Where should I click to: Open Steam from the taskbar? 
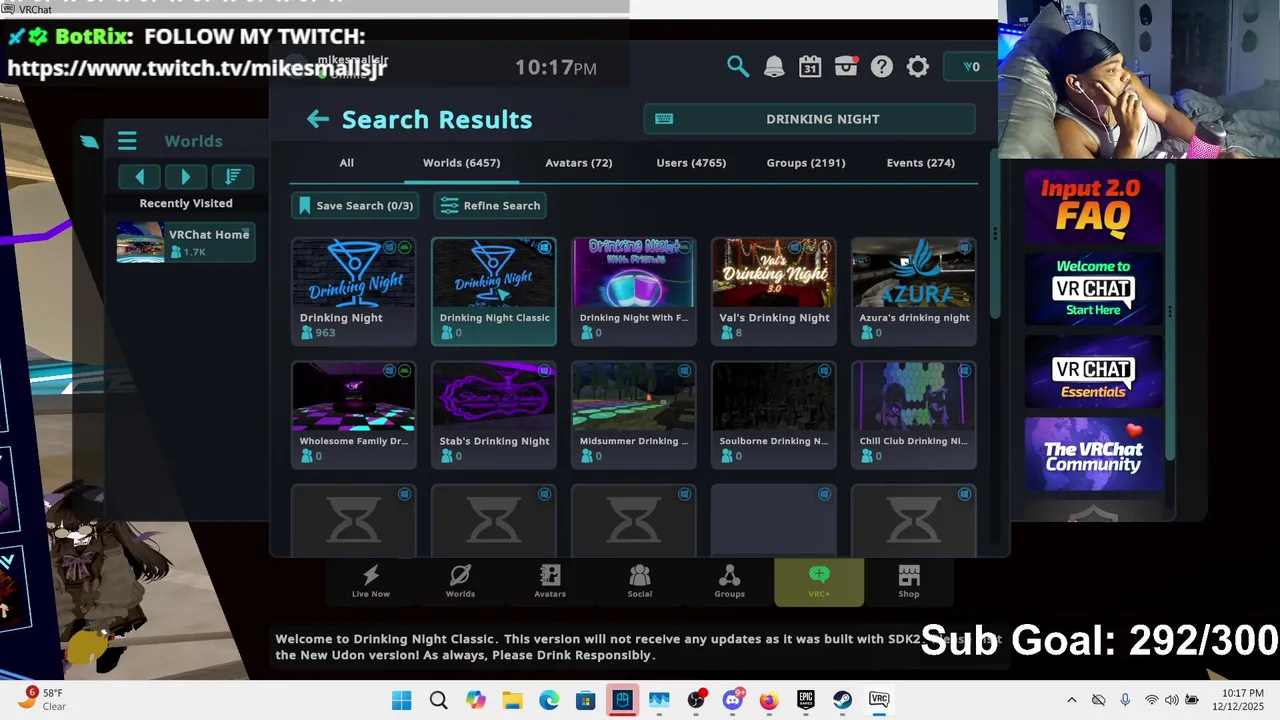click(x=843, y=700)
